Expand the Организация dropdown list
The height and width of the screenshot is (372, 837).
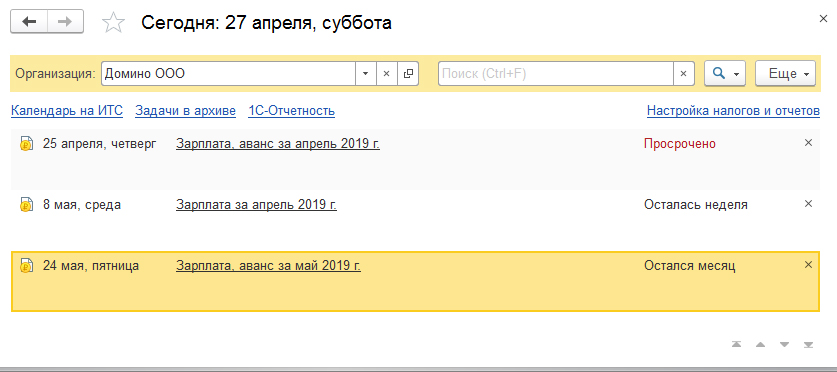366,74
